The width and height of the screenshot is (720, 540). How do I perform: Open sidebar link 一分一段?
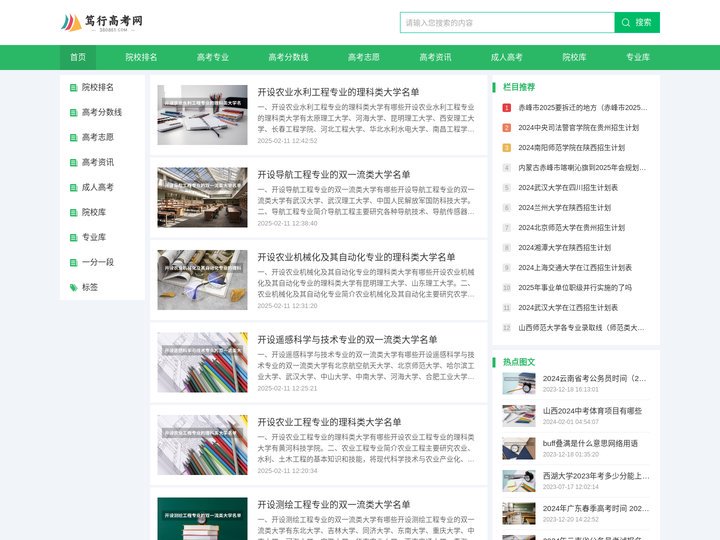(98, 262)
